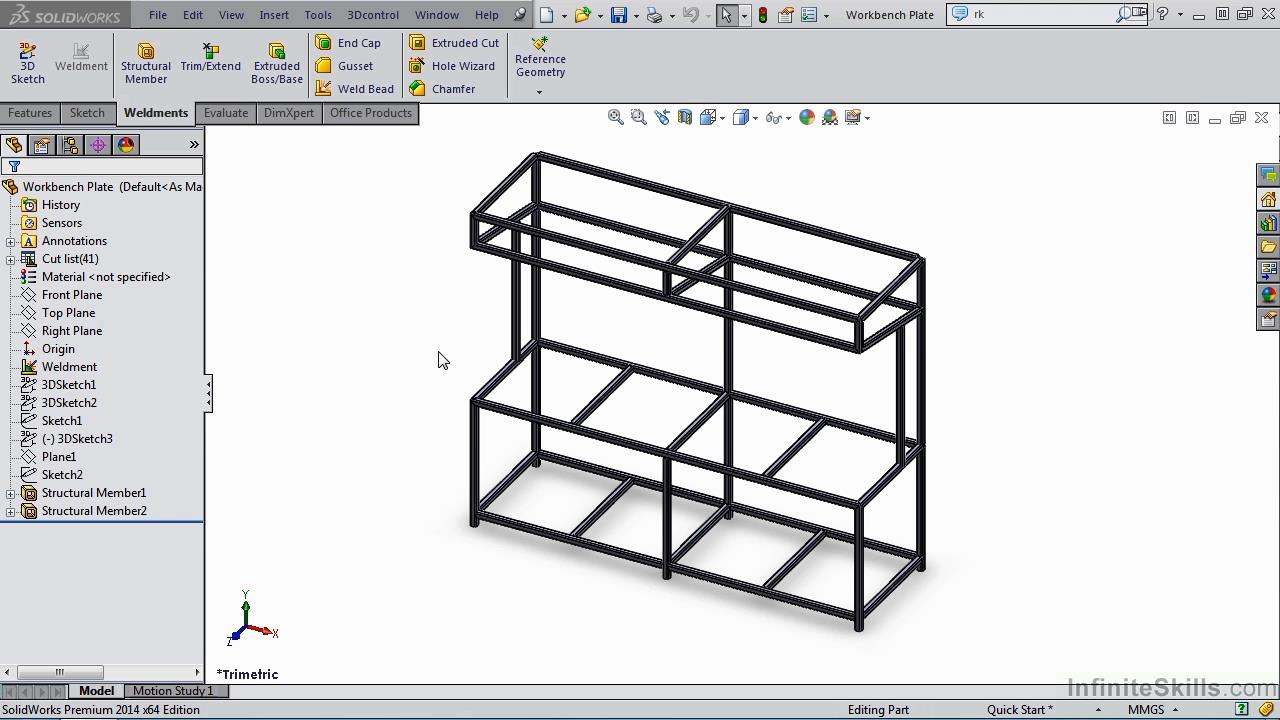Open the Motion Study 1 tab
Viewport: 1280px width, 720px height.
coord(173,691)
